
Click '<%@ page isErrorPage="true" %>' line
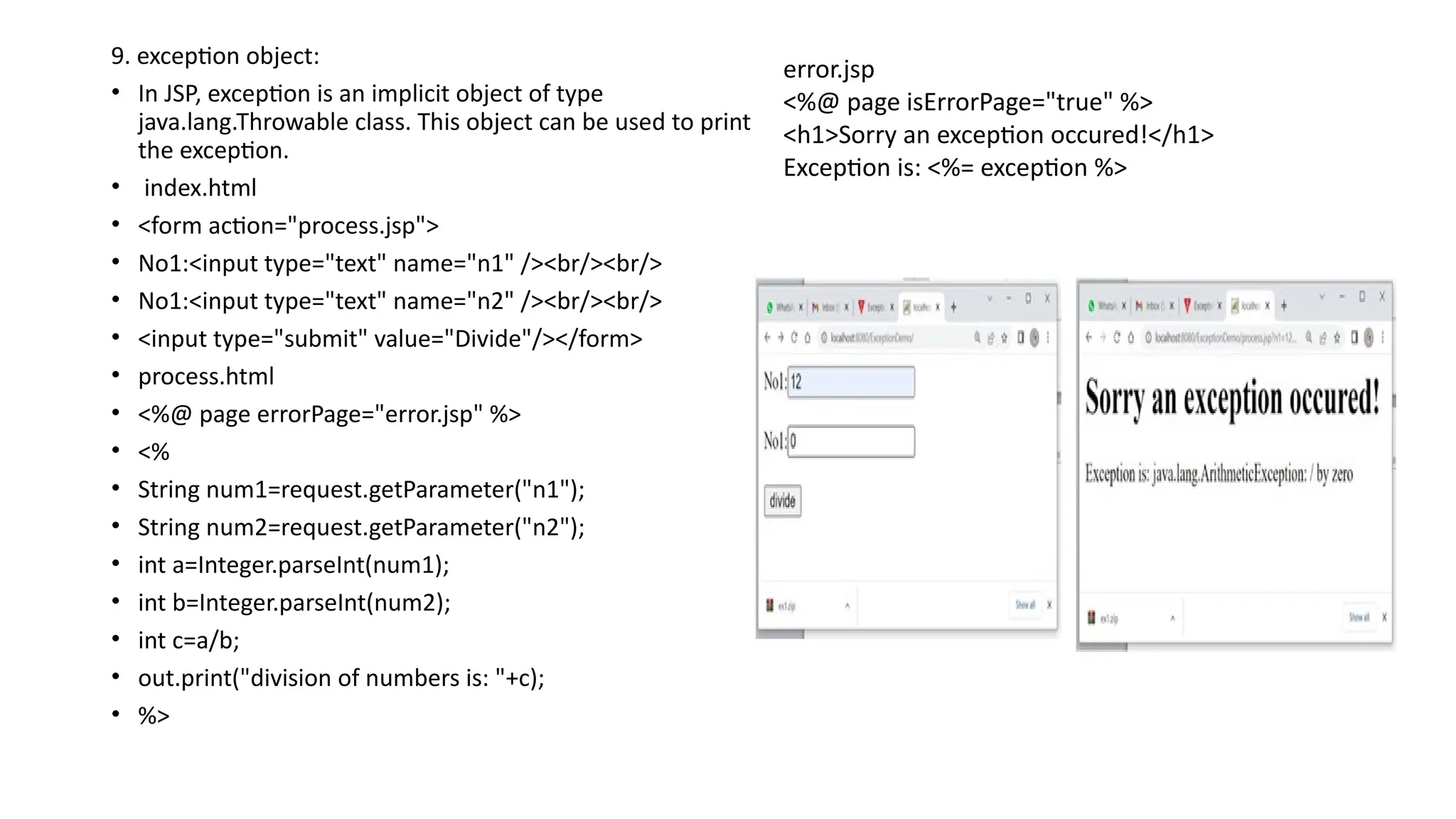pos(968,102)
